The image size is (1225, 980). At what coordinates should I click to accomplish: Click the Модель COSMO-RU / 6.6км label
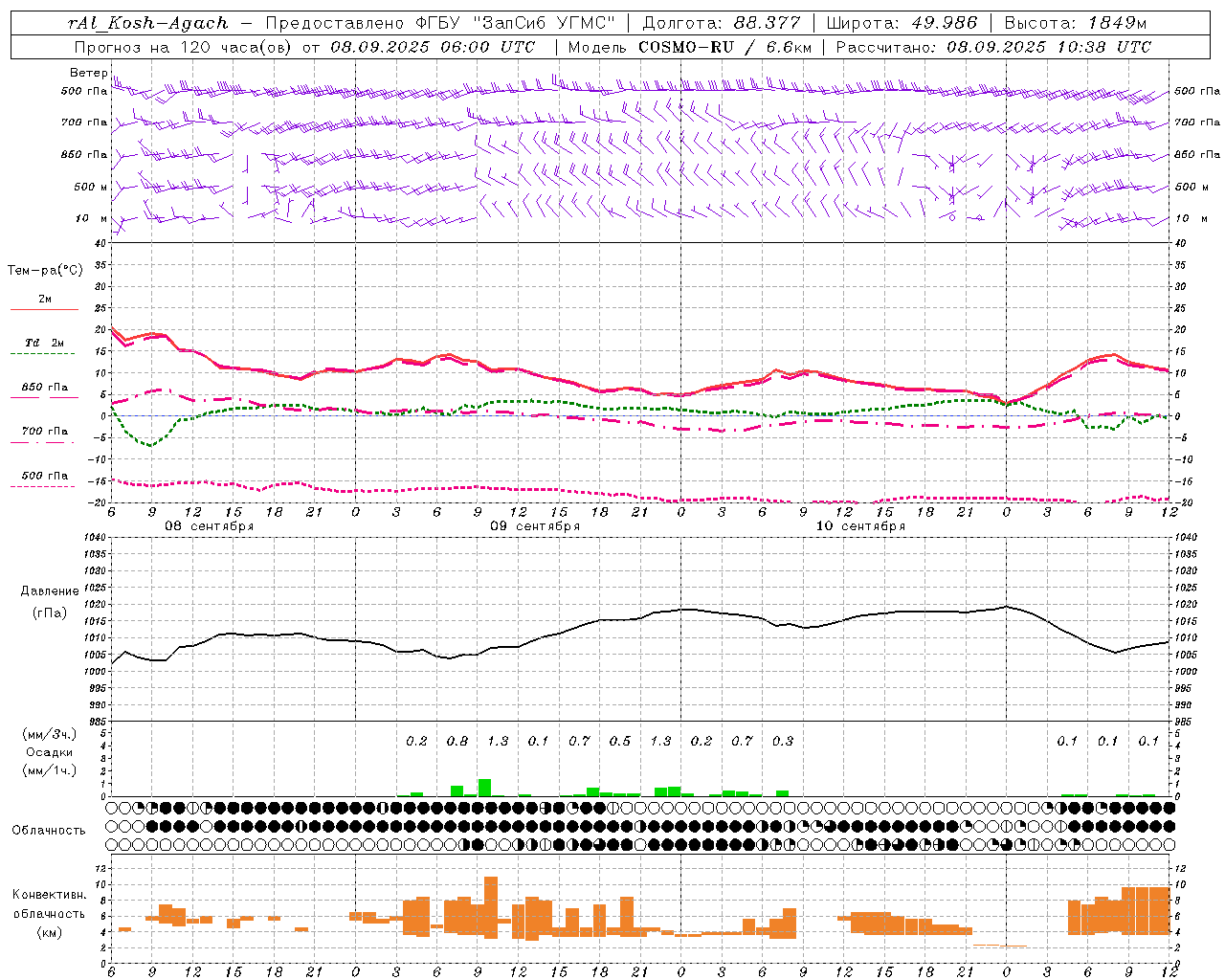point(691,47)
